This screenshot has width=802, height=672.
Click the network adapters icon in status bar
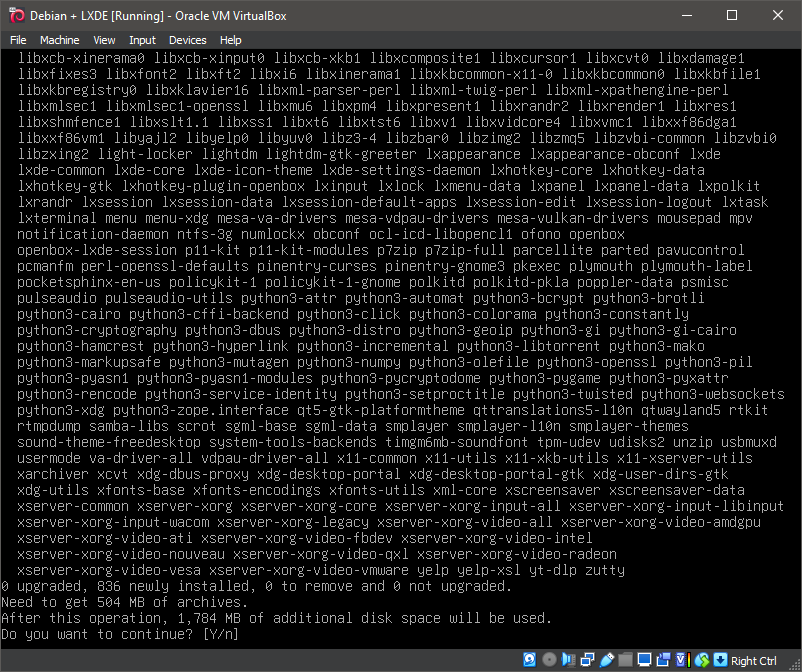(x=586, y=659)
